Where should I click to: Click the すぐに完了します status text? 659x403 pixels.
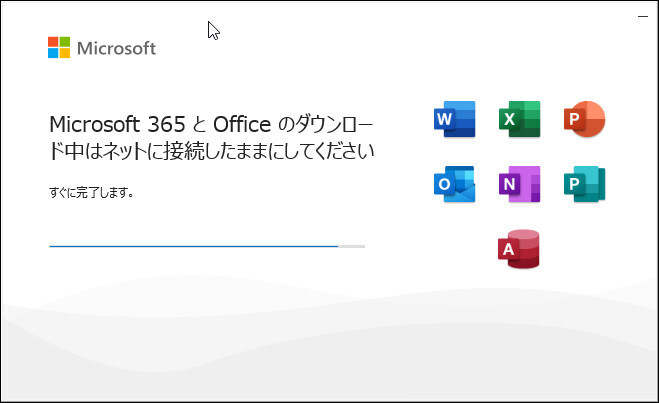[x=91, y=193]
